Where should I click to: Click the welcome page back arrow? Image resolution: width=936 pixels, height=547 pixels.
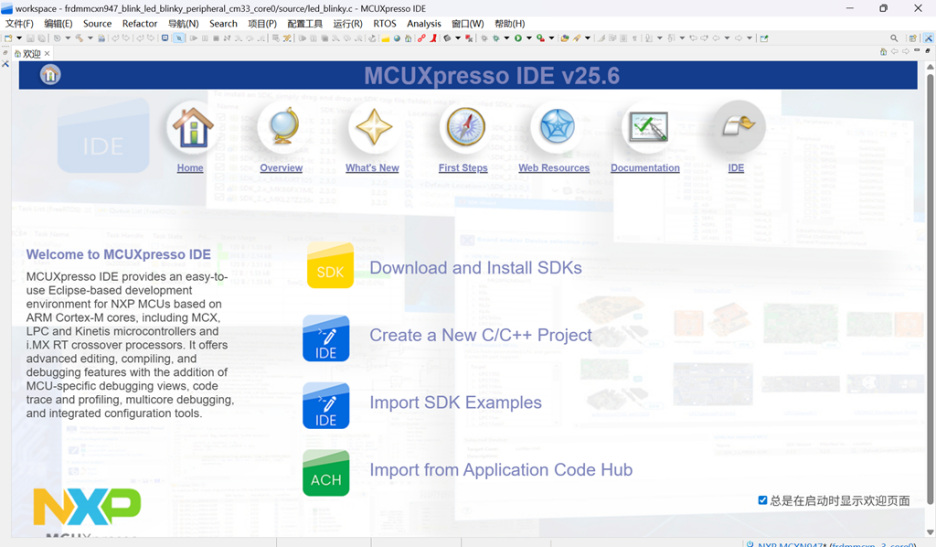[x=894, y=51]
